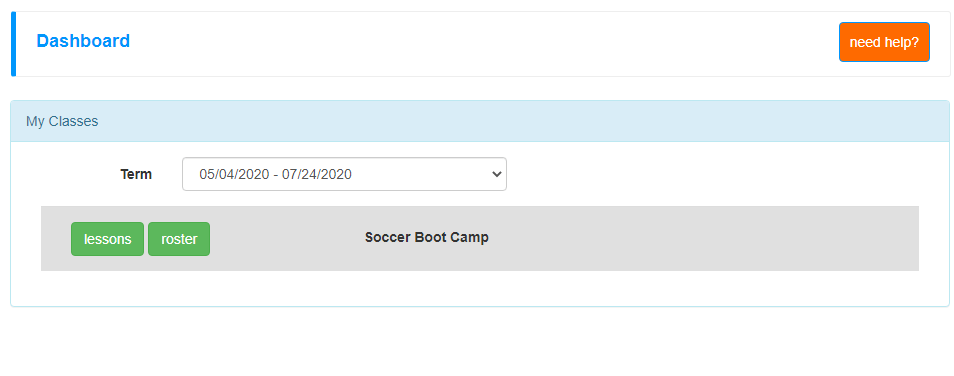Click the Dashboard page title

83,41
